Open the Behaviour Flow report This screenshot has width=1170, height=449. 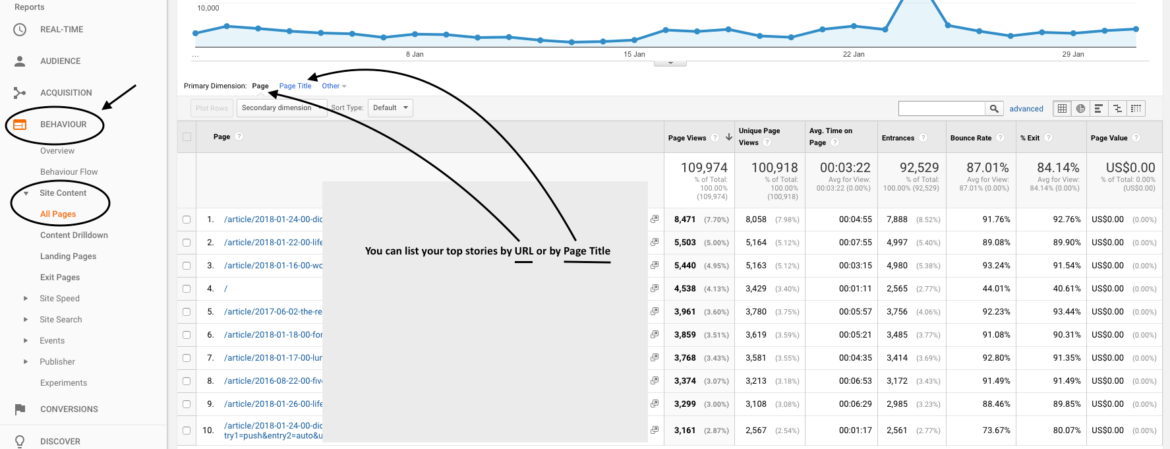[x=69, y=172]
